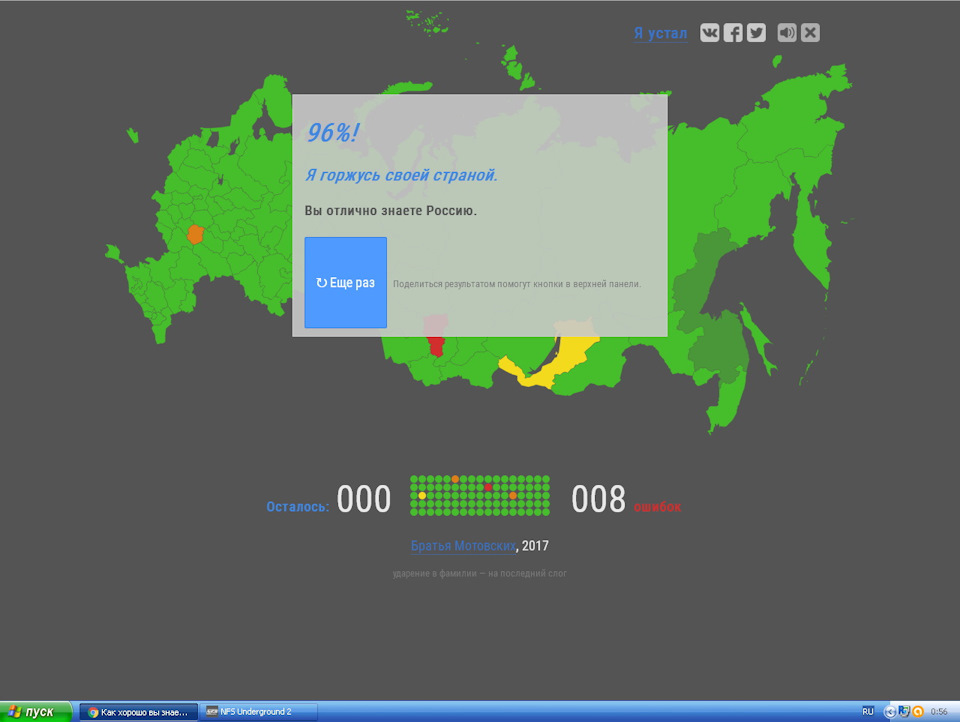Select the Chrome browser taskbar item
The width and height of the screenshot is (960, 722).
[x=138, y=711]
